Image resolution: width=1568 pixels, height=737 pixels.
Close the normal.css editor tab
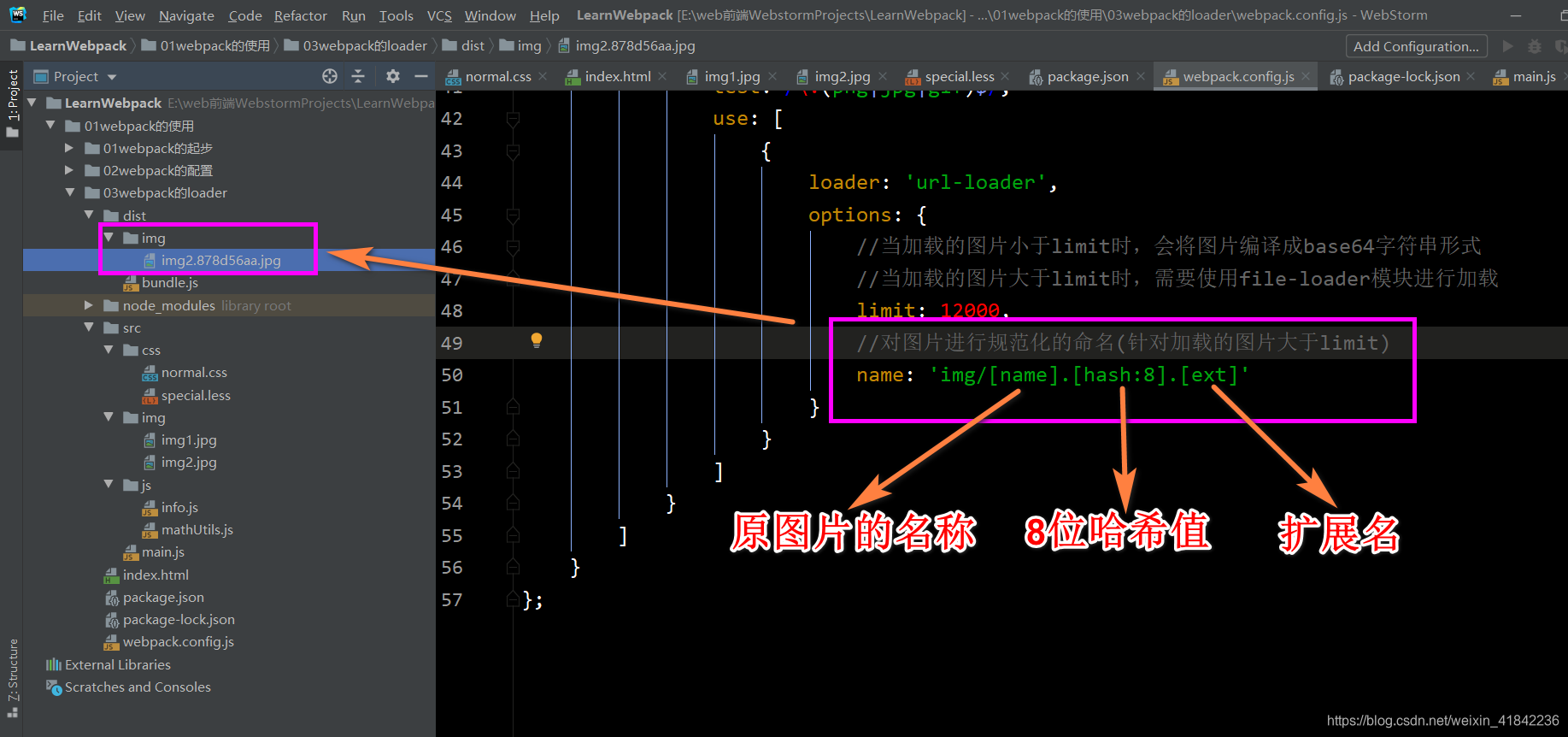click(x=543, y=77)
